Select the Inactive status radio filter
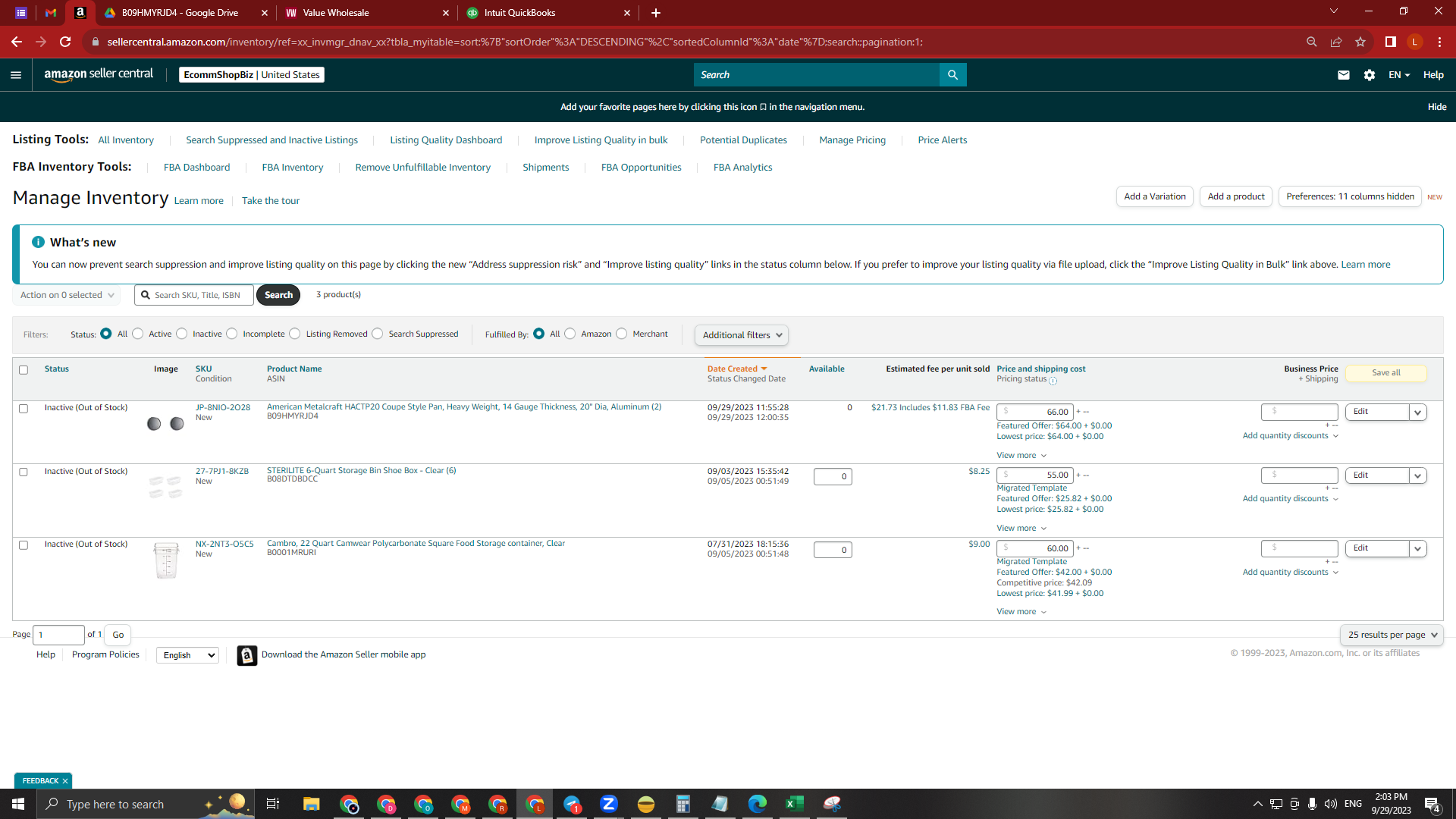1456x819 pixels. (182, 334)
